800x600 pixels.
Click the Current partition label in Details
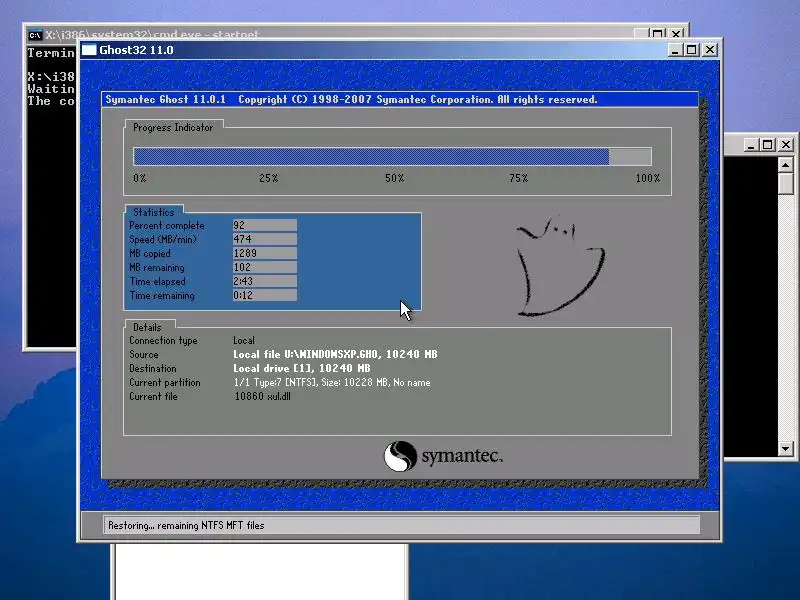(165, 382)
